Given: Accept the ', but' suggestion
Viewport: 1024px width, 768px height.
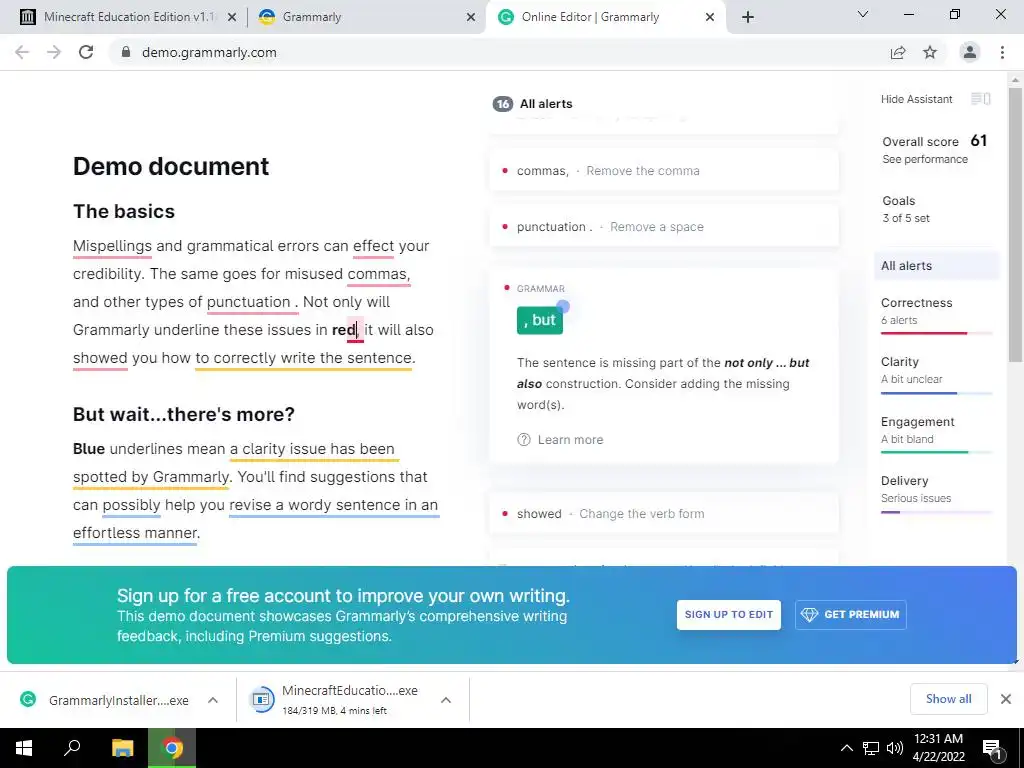Looking at the screenshot, I should (539, 320).
